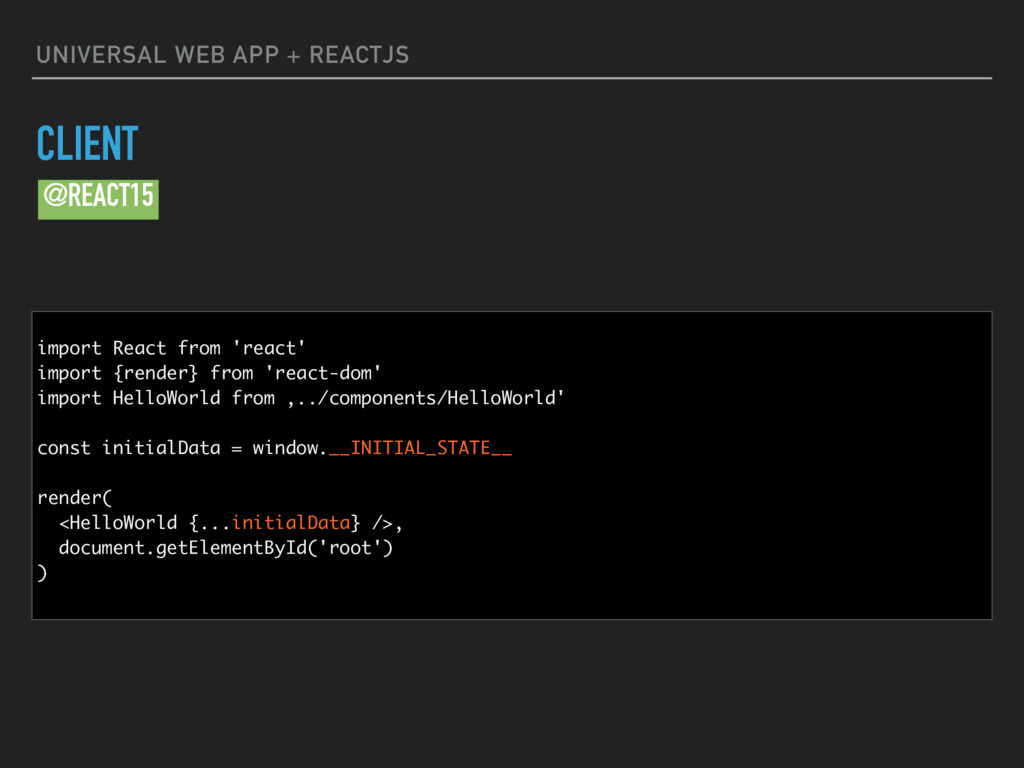
Task: Click the line "import React from 'react'"
Action: (x=171, y=348)
